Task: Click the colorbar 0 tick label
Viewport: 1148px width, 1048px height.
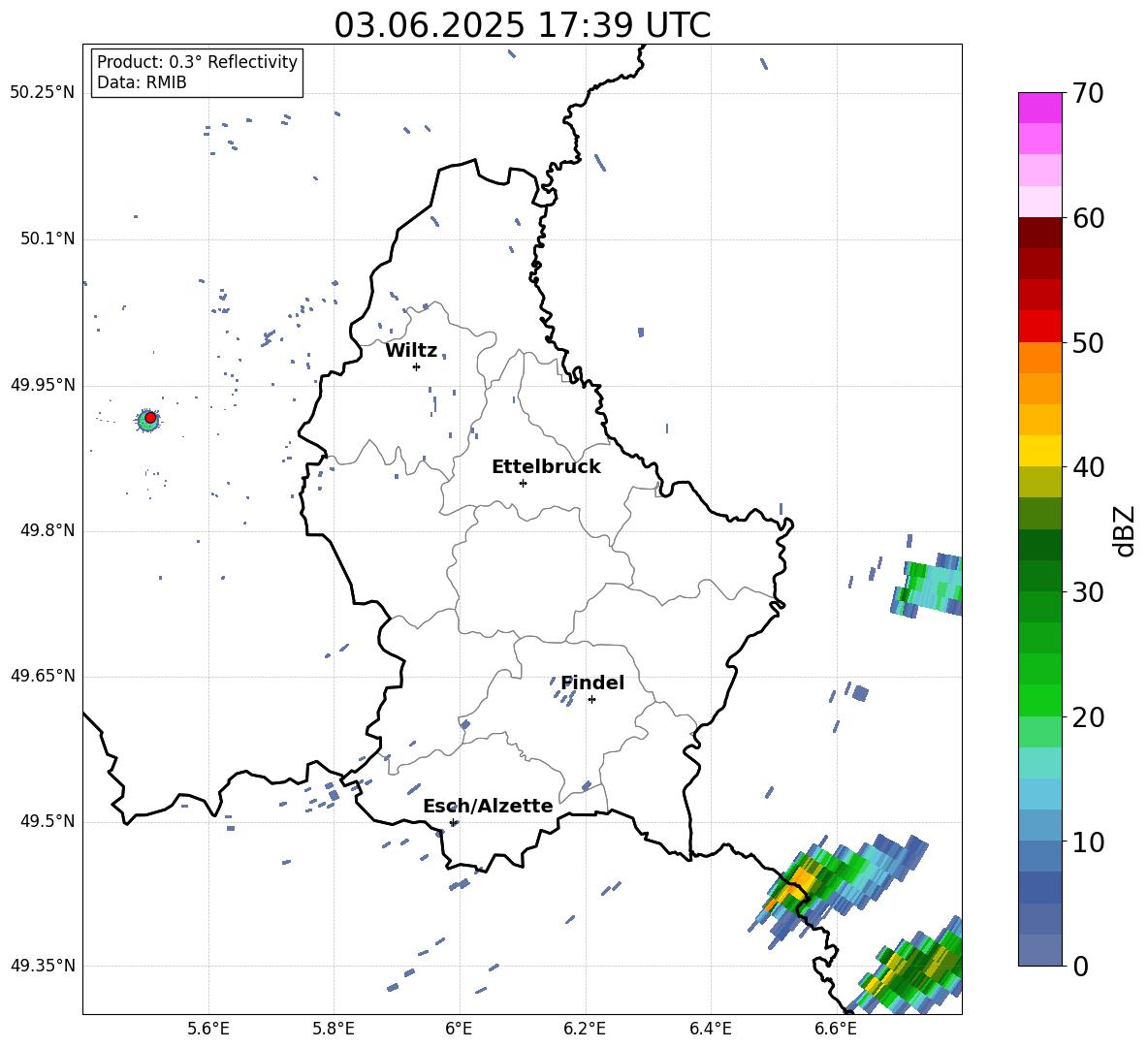Action: 1079,966
